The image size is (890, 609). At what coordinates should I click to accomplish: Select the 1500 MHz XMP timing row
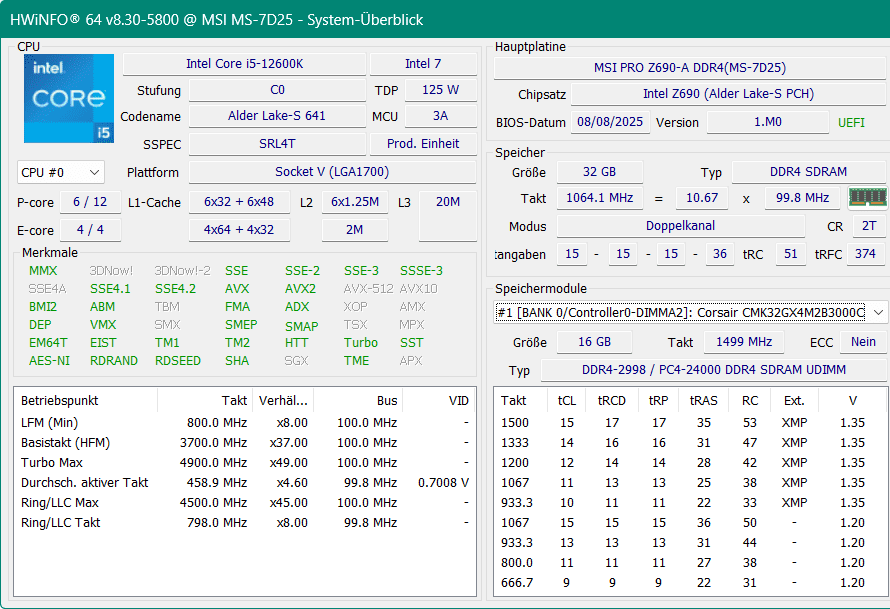[x=688, y=423]
